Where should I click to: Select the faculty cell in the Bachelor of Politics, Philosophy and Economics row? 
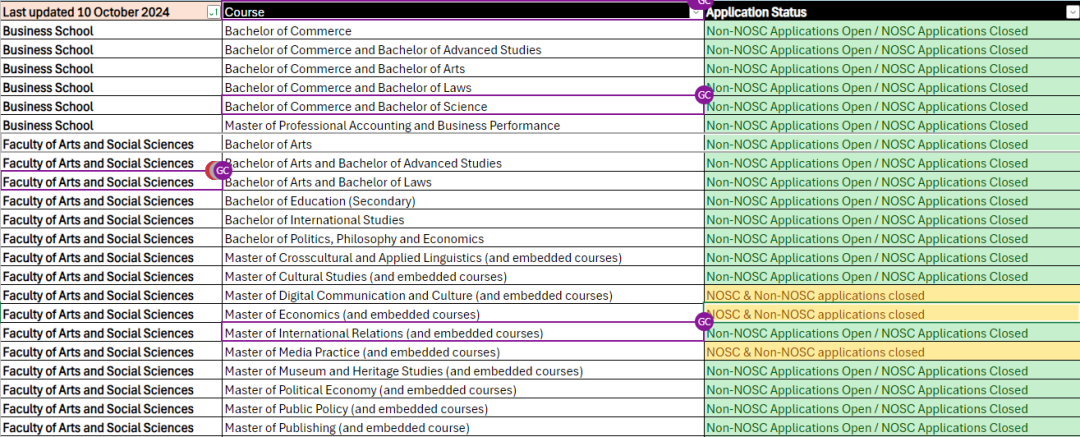click(111, 238)
